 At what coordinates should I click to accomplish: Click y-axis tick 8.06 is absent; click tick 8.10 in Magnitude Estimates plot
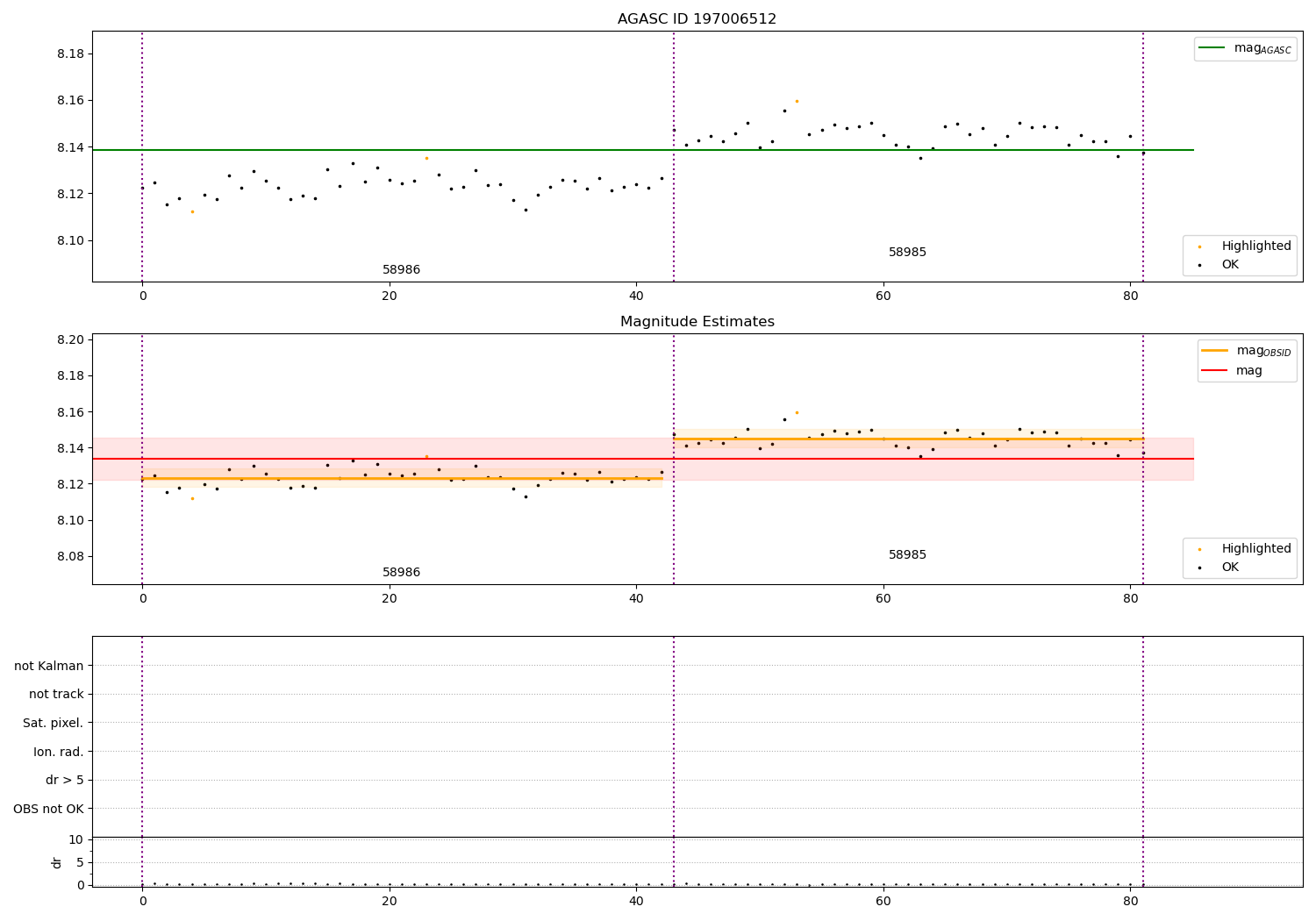pyautogui.click(x=70, y=521)
